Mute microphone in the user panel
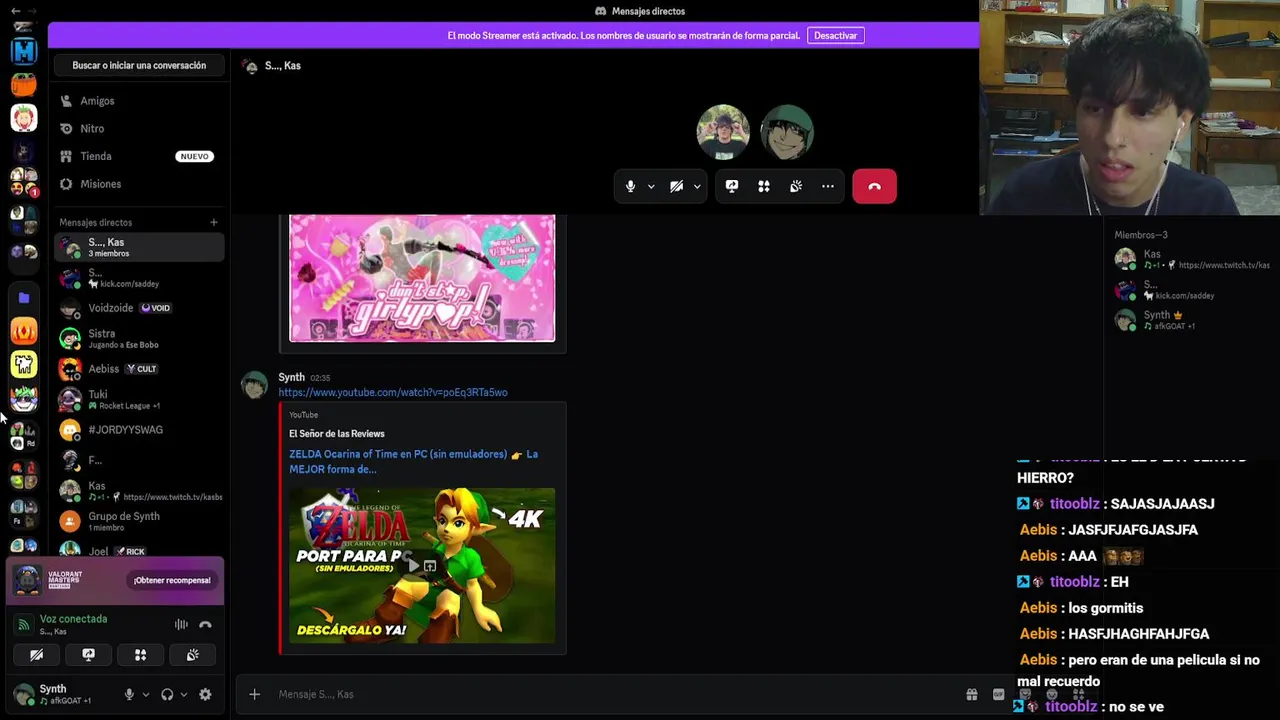 click(x=129, y=694)
